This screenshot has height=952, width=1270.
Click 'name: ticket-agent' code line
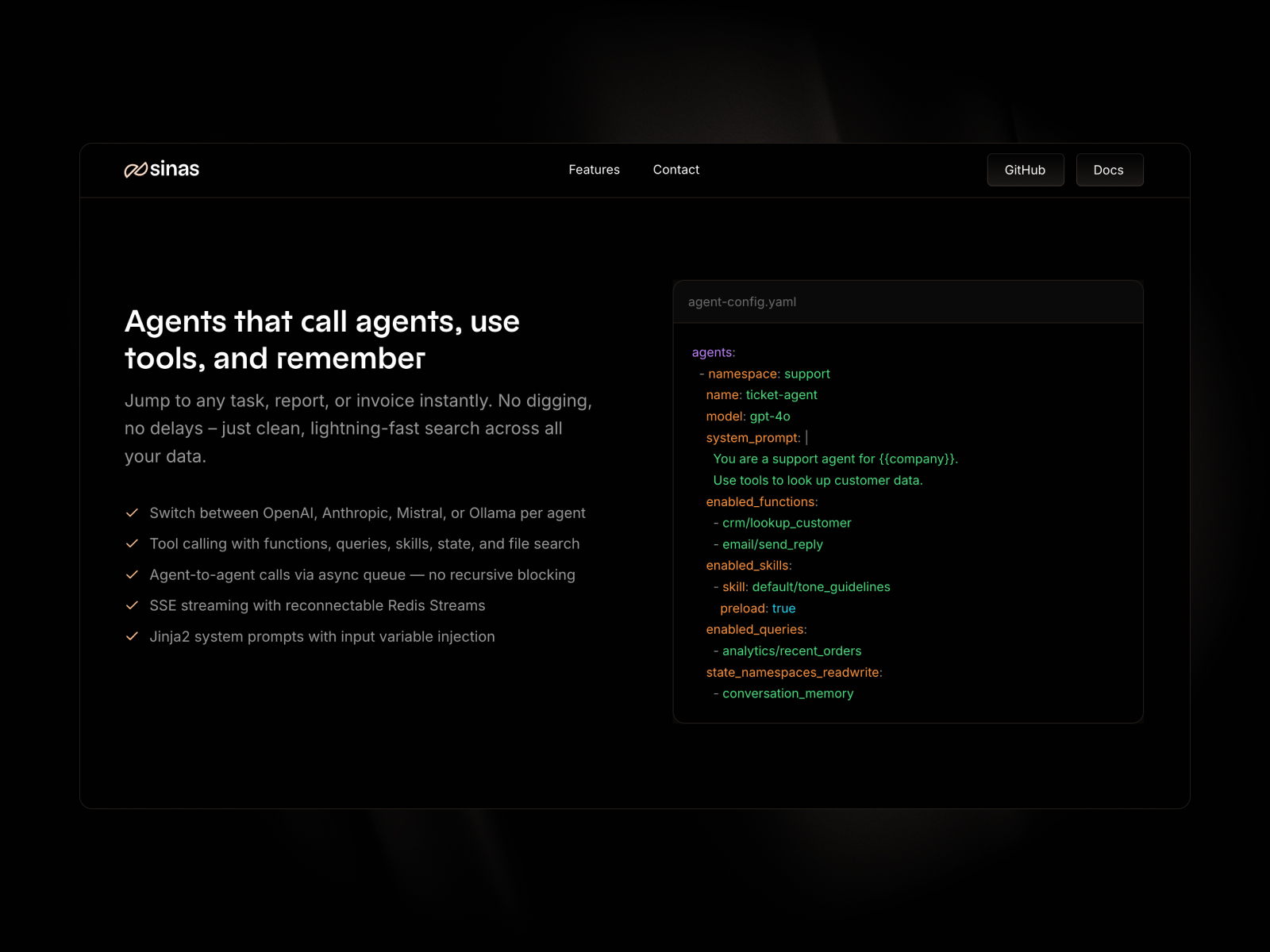point(762,395)
